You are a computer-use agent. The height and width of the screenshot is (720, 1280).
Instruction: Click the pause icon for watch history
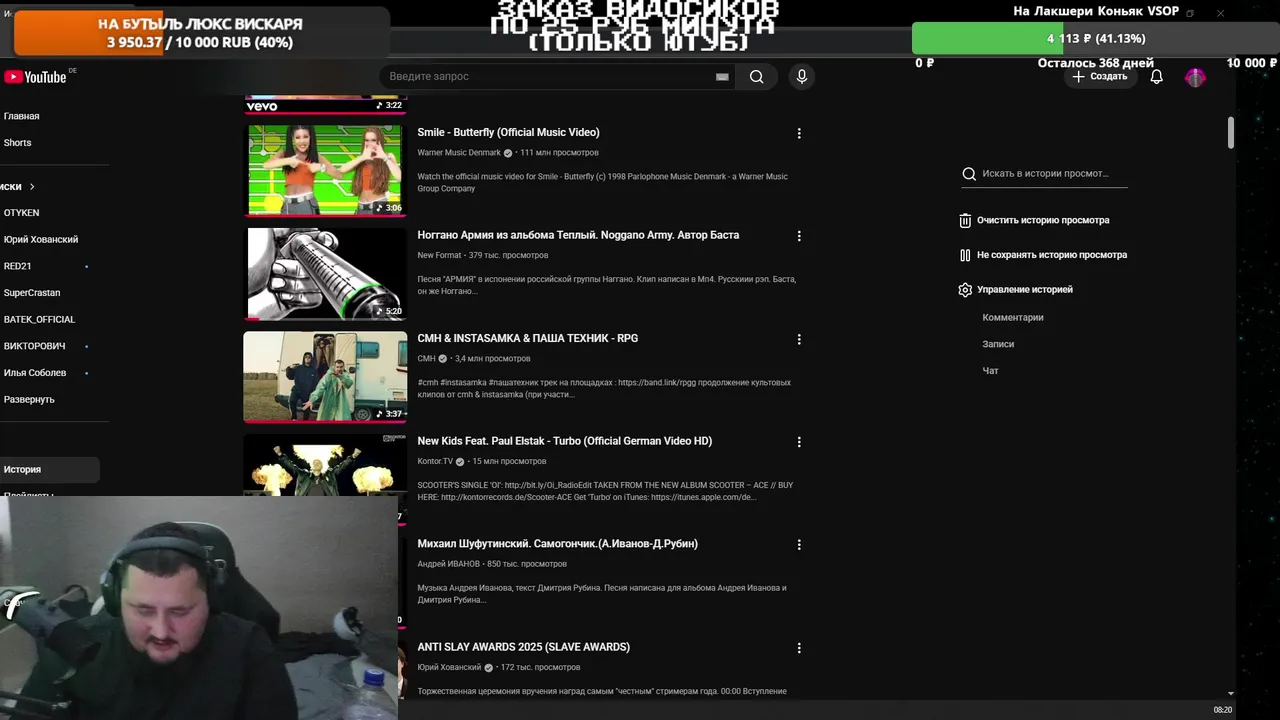[965, 255]
